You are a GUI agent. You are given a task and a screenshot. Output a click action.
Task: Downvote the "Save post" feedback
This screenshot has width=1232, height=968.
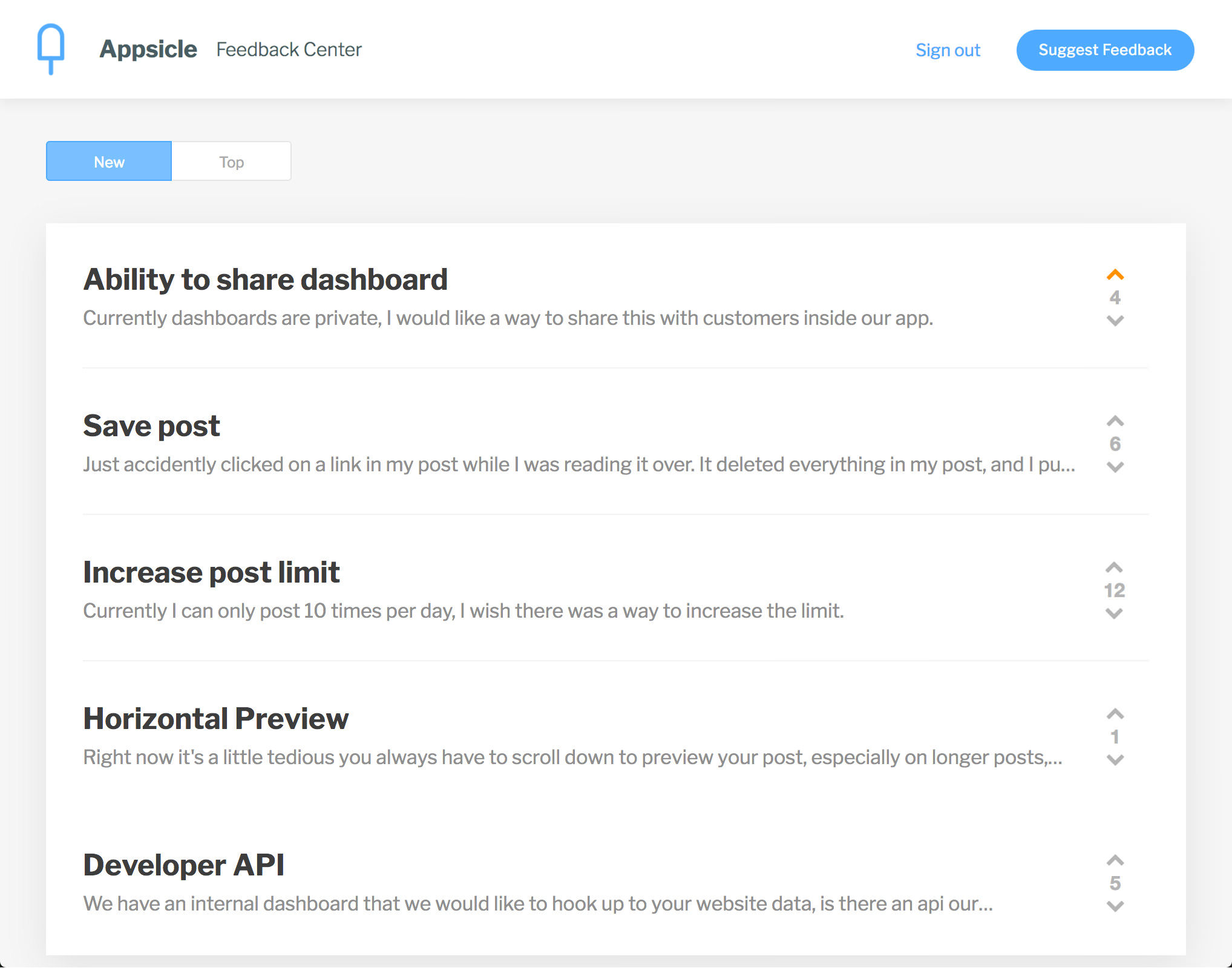click(1115, 467)
